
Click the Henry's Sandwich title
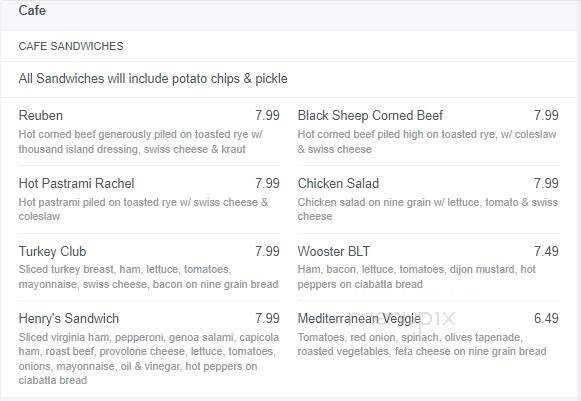pyautogui.click(x=69, y=318)
